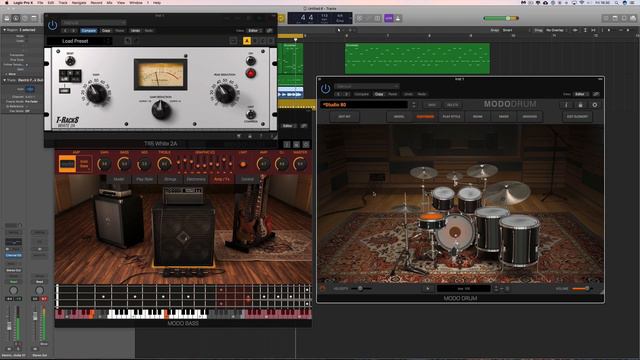Screen dimensions: 640x360
Task: Click the Treble knob in MODO BASS amp
Action: click(164, 164)
